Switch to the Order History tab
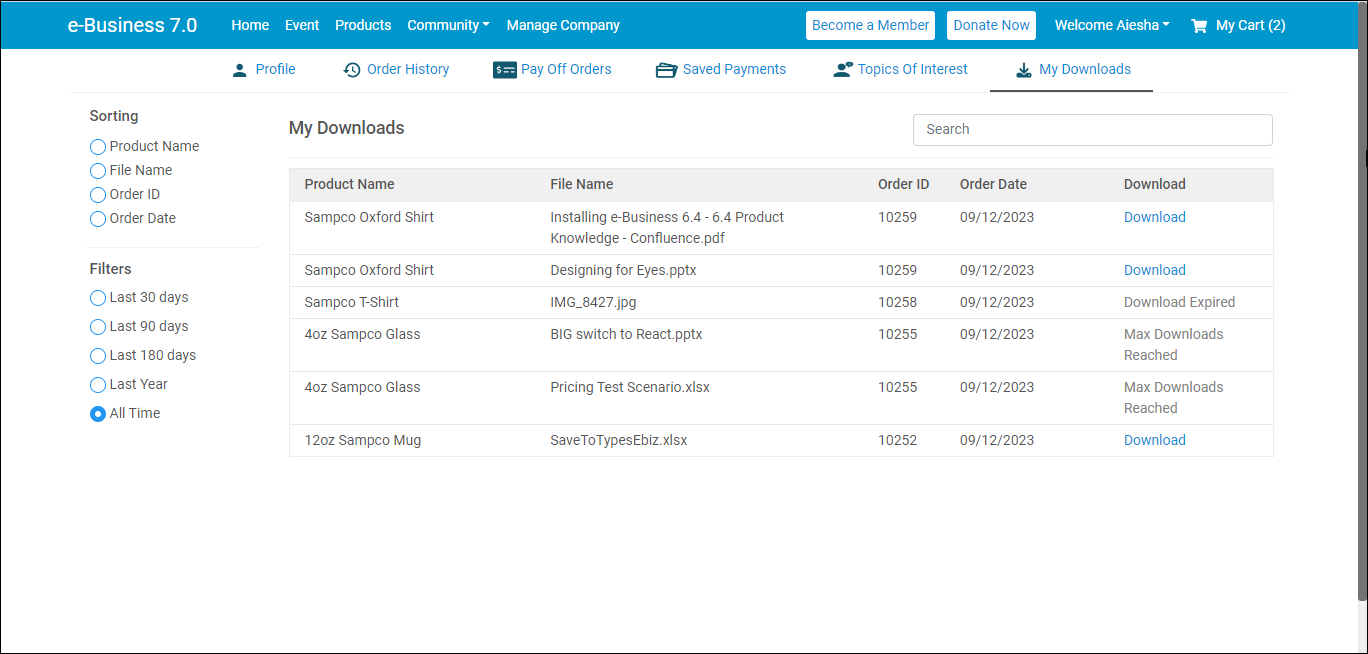 pos(396,70)
